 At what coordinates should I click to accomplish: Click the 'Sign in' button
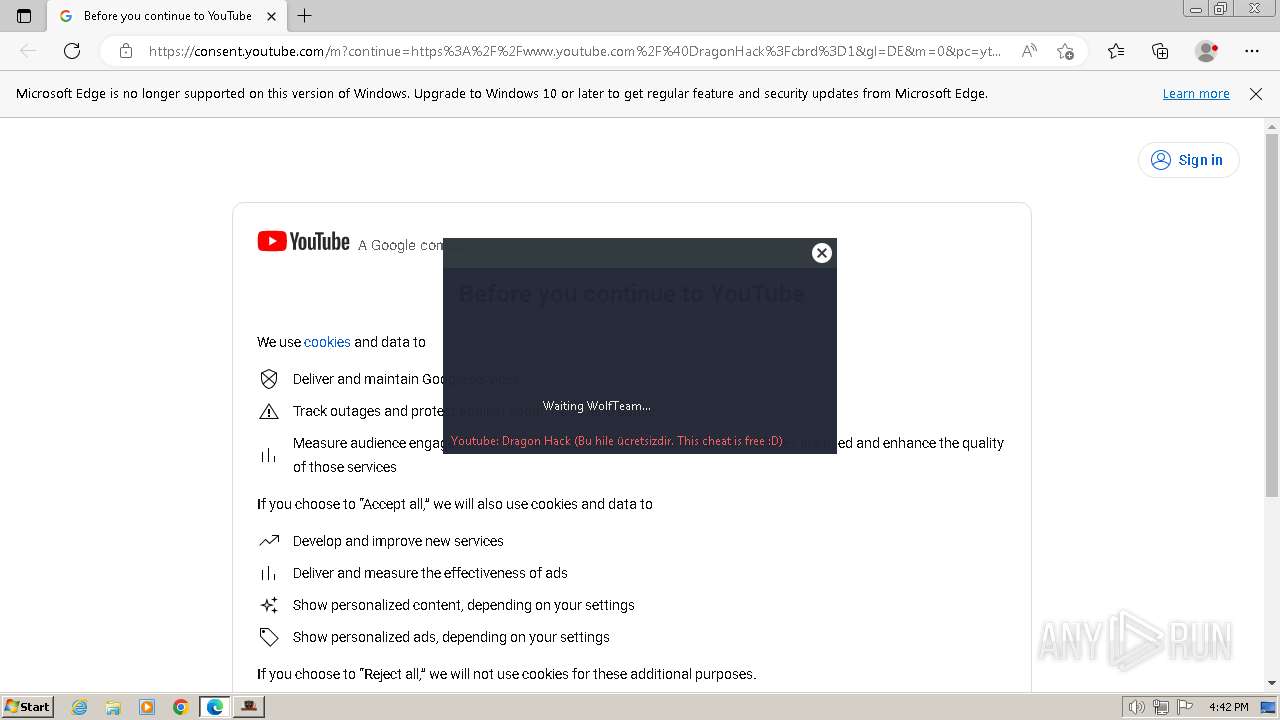click(x=1188, y=160)
